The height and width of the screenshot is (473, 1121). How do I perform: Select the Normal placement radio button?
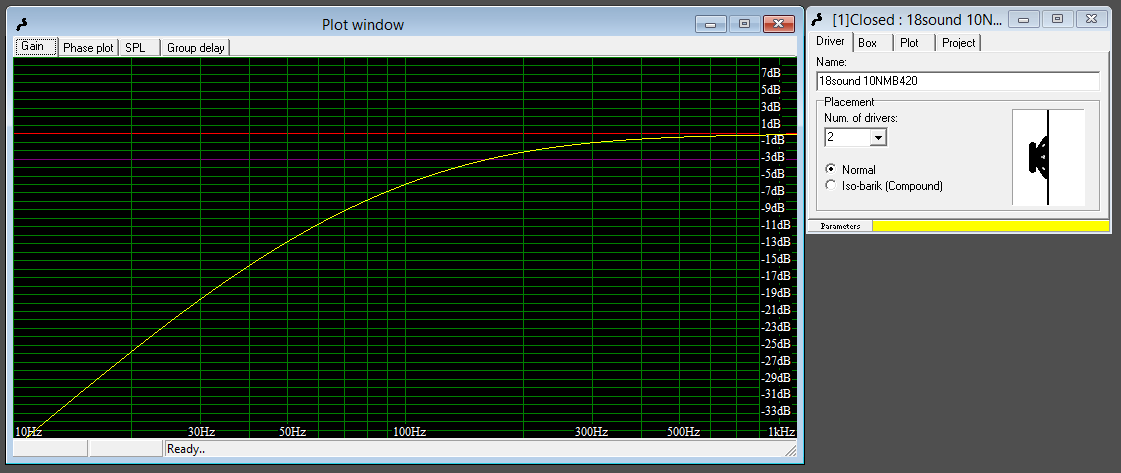pyautogui.click(x=830, y=170)
